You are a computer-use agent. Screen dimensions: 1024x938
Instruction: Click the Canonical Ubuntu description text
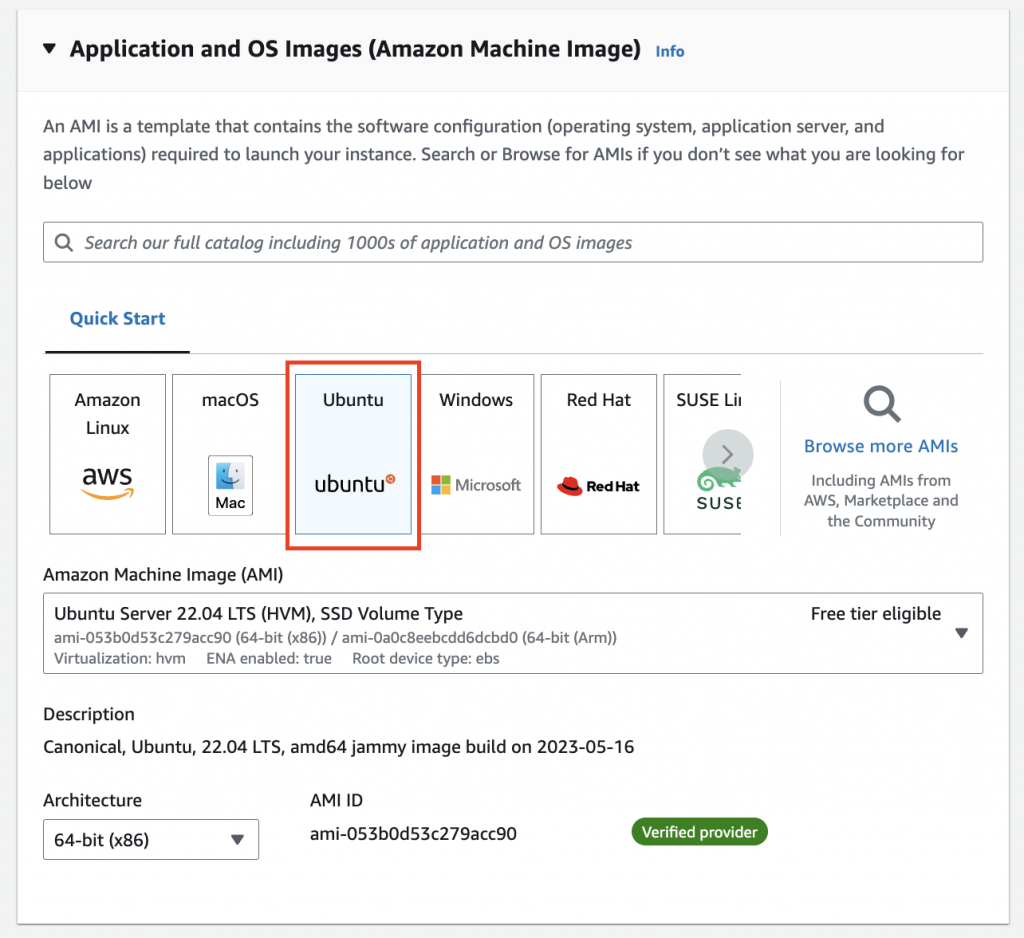(x=338, y=747)
